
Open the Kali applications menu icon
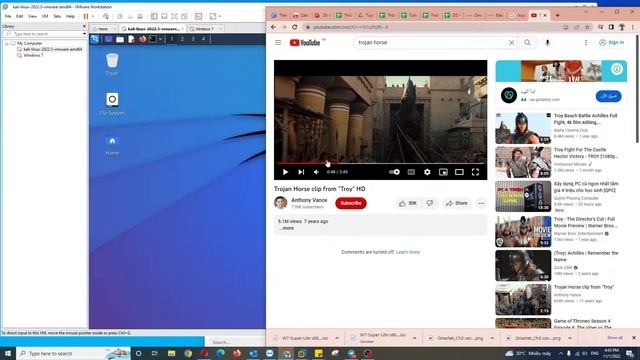pos(95,39)
